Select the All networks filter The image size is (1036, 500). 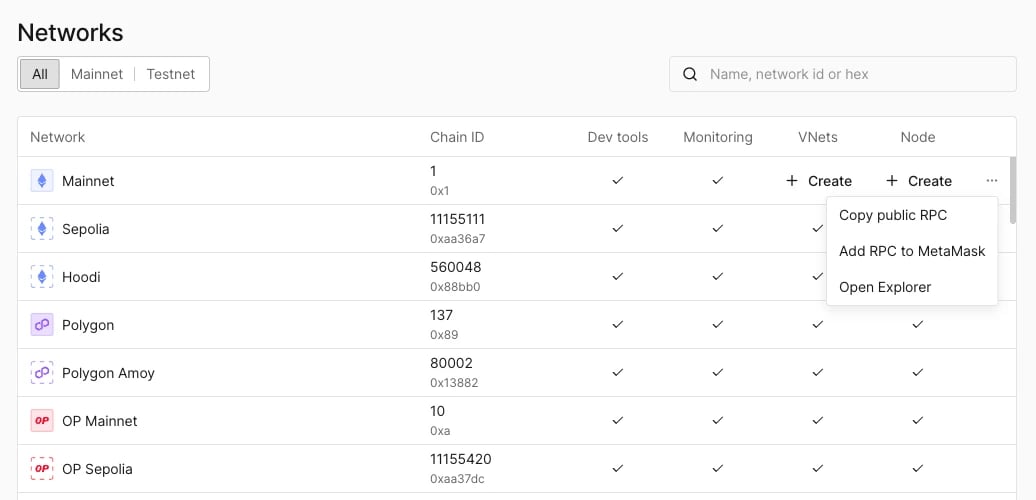(x=40, y=74)
